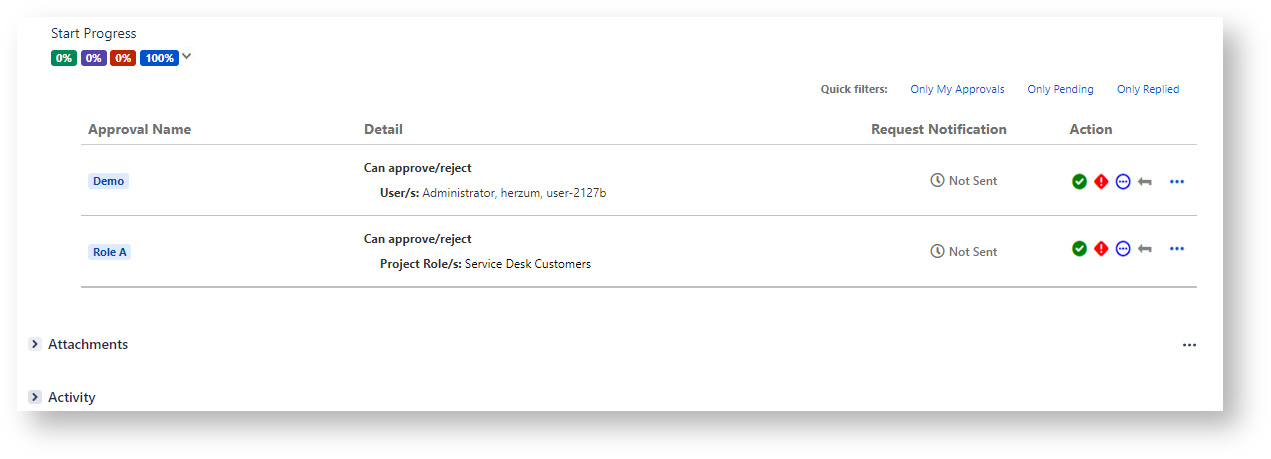Click the blue 100% progress badge
1271x459 pixels.
point(159,58)
